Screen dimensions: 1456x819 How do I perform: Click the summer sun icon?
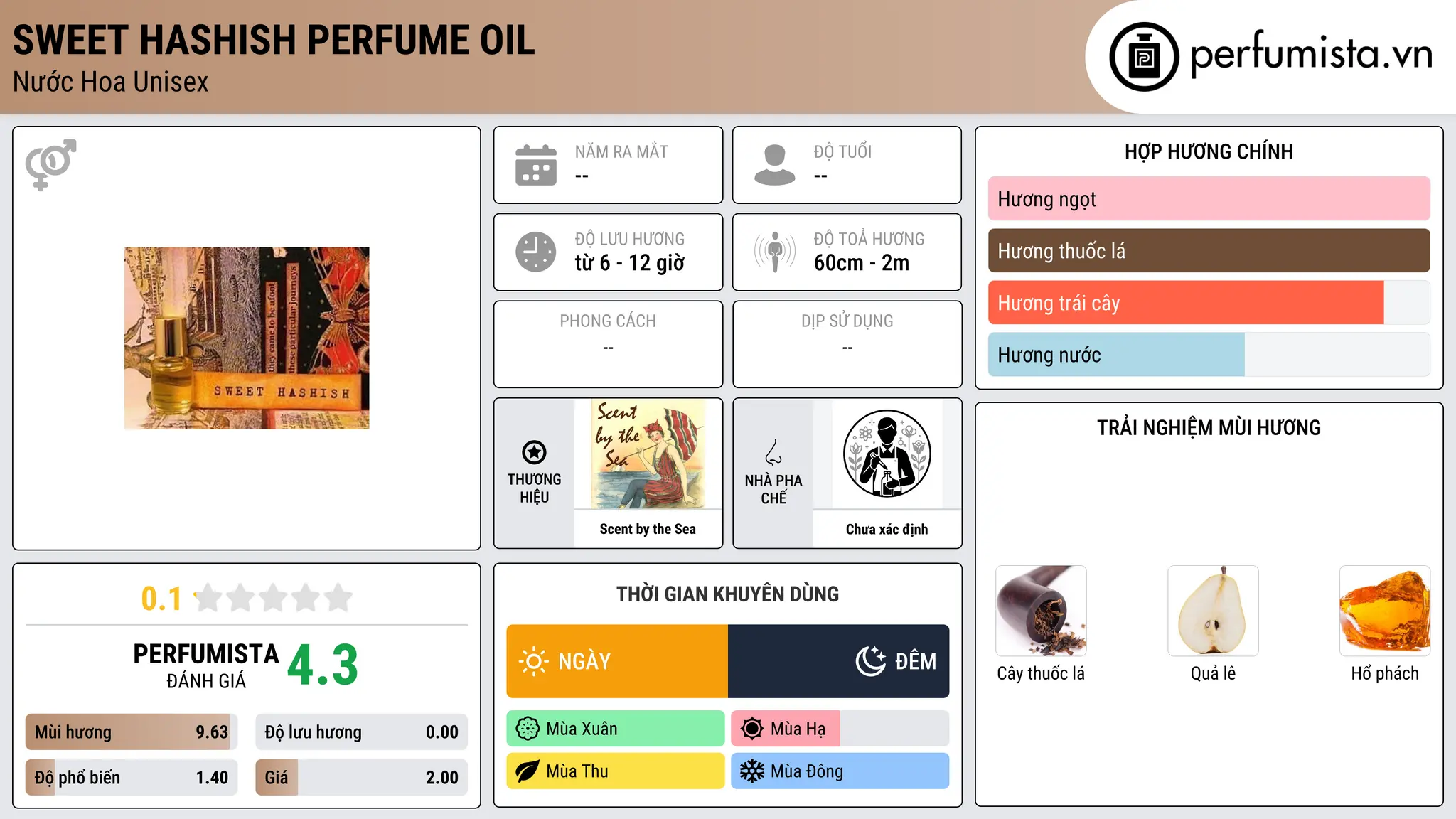tap(752, 729)
